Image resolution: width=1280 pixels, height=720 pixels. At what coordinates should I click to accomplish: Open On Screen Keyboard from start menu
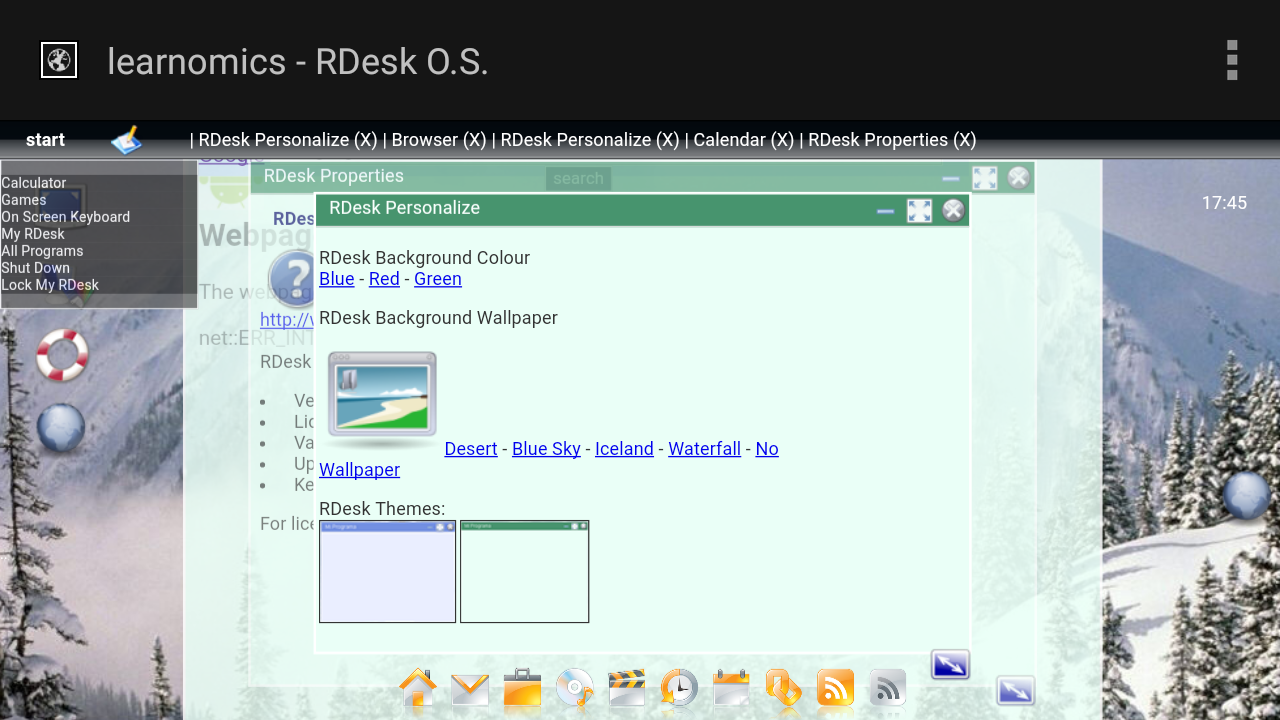pos(66,217)
